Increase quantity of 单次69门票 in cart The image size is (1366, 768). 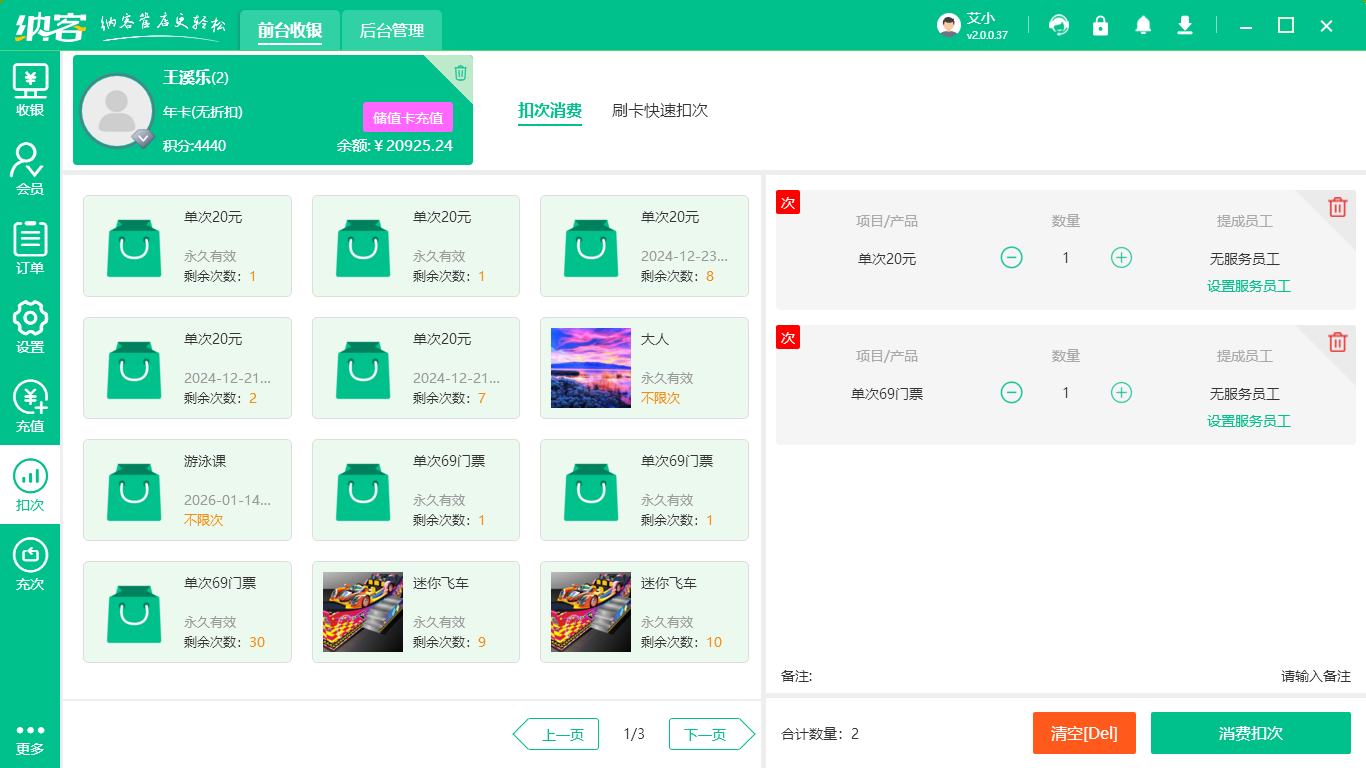1122,393
